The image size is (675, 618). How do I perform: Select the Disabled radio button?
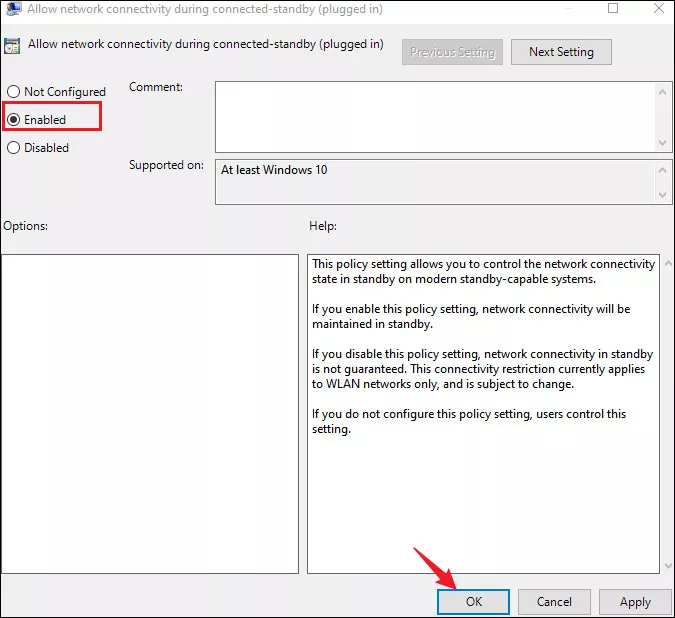pyautogui.click(x=14, y=148)
